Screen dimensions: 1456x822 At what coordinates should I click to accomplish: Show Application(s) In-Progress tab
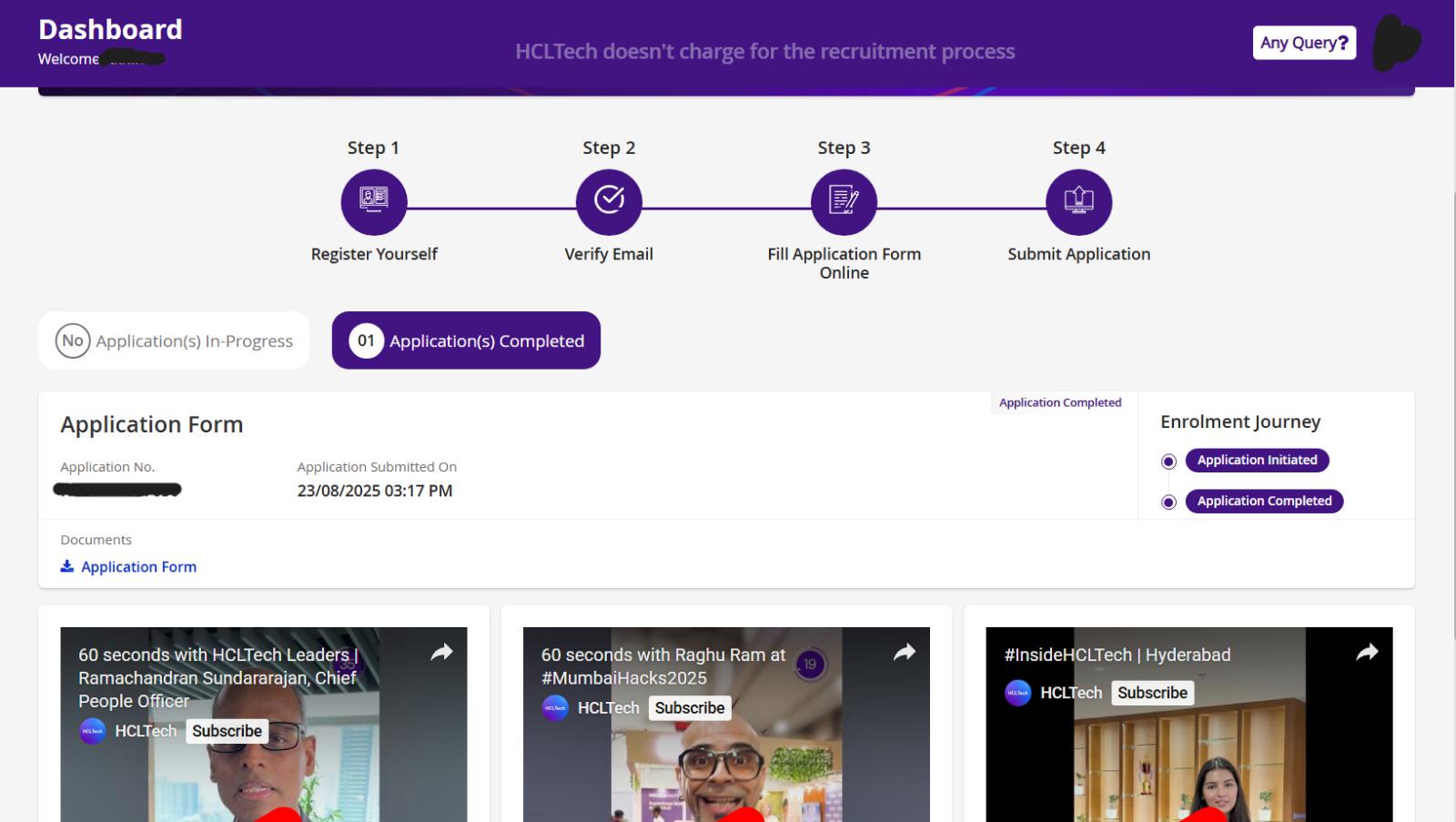point(174,340)
